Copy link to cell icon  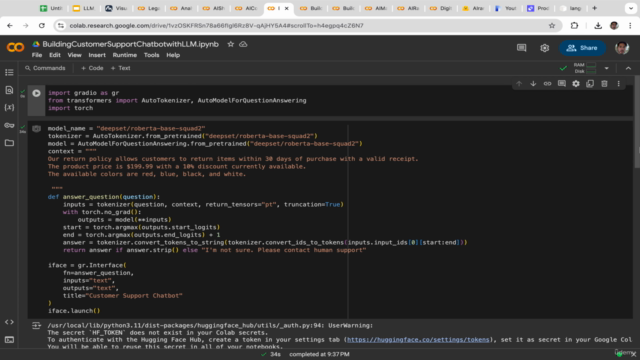(547, 84)
